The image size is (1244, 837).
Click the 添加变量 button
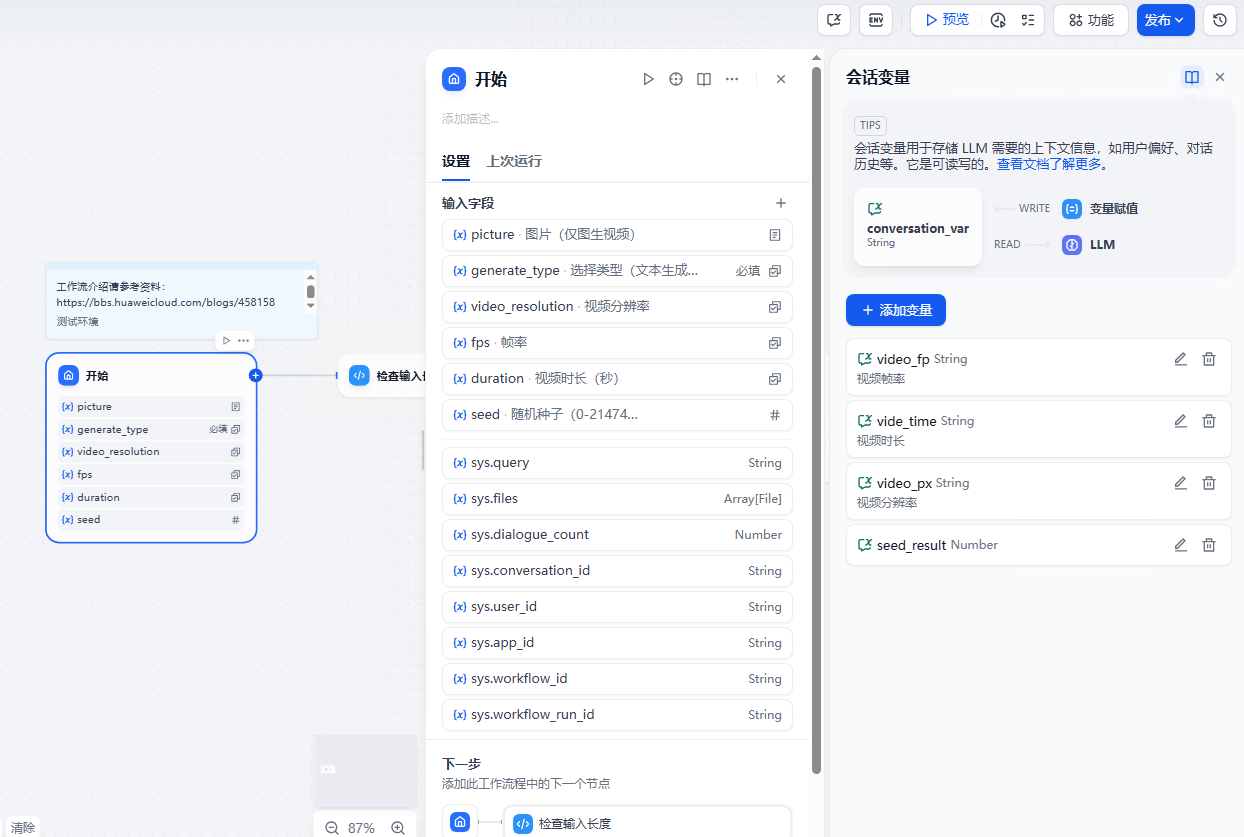(x=895, y=310)
